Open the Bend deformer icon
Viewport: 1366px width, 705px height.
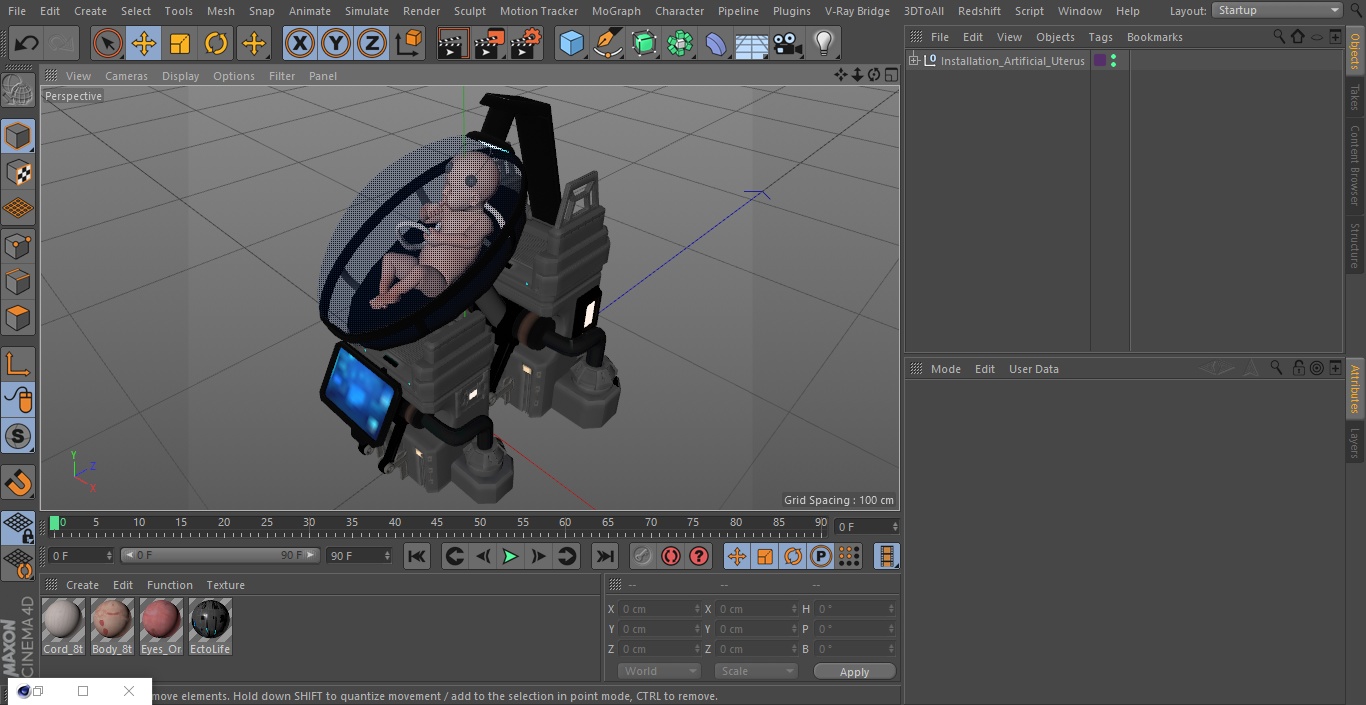[x=716, y=44]
